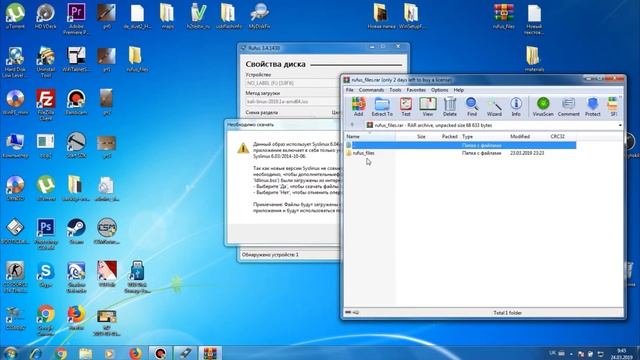Open the File menu in WinRAR

tap(350, 90)
